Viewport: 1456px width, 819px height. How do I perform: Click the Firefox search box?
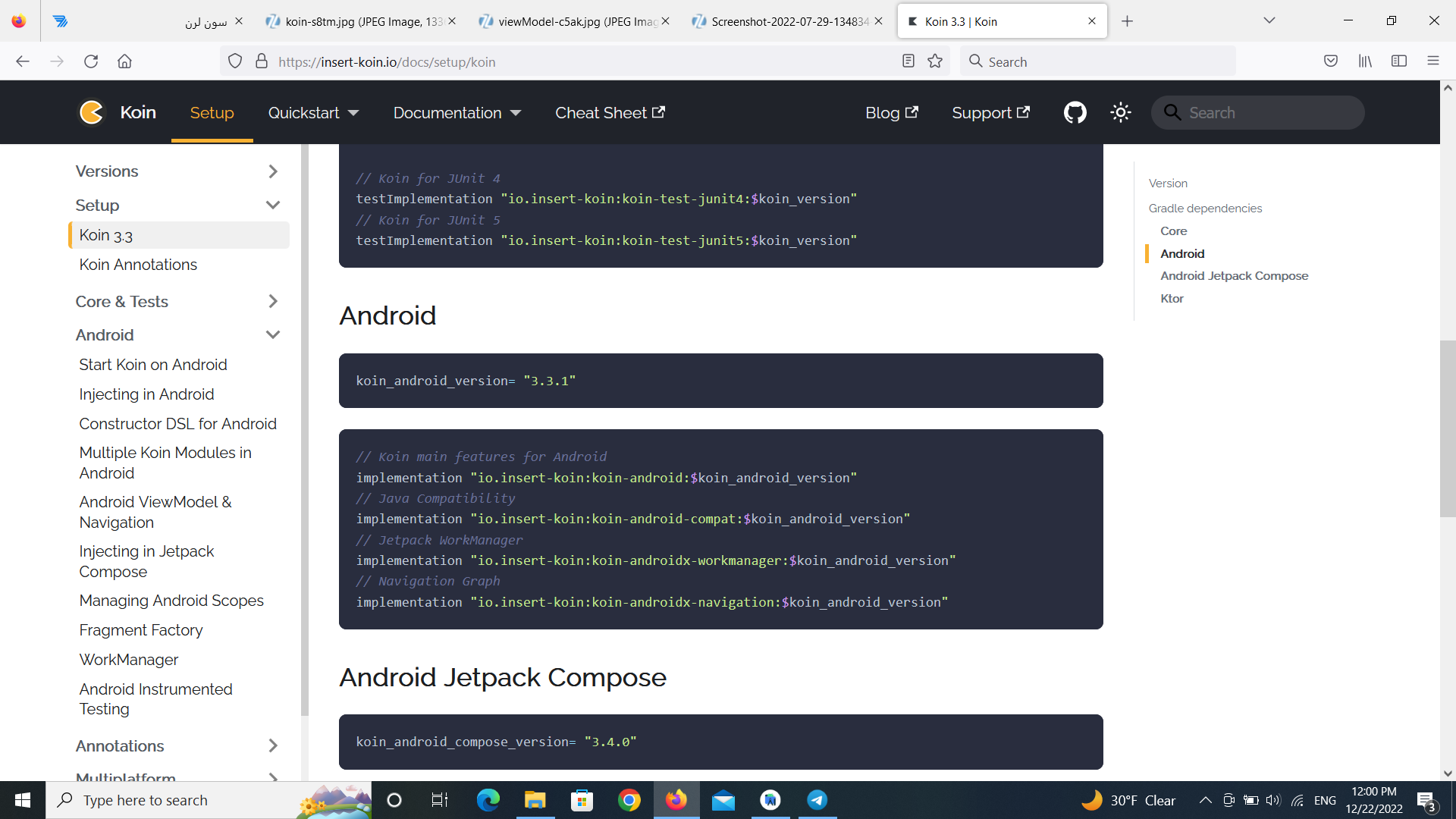1098,61
